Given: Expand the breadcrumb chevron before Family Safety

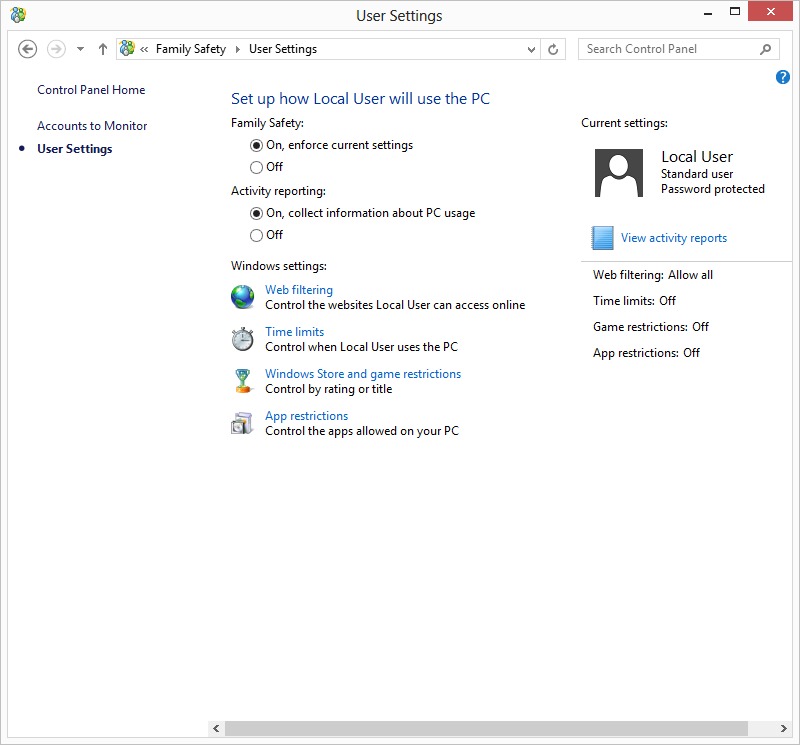Looking at the screenshot, I should [x=145, y=49].
